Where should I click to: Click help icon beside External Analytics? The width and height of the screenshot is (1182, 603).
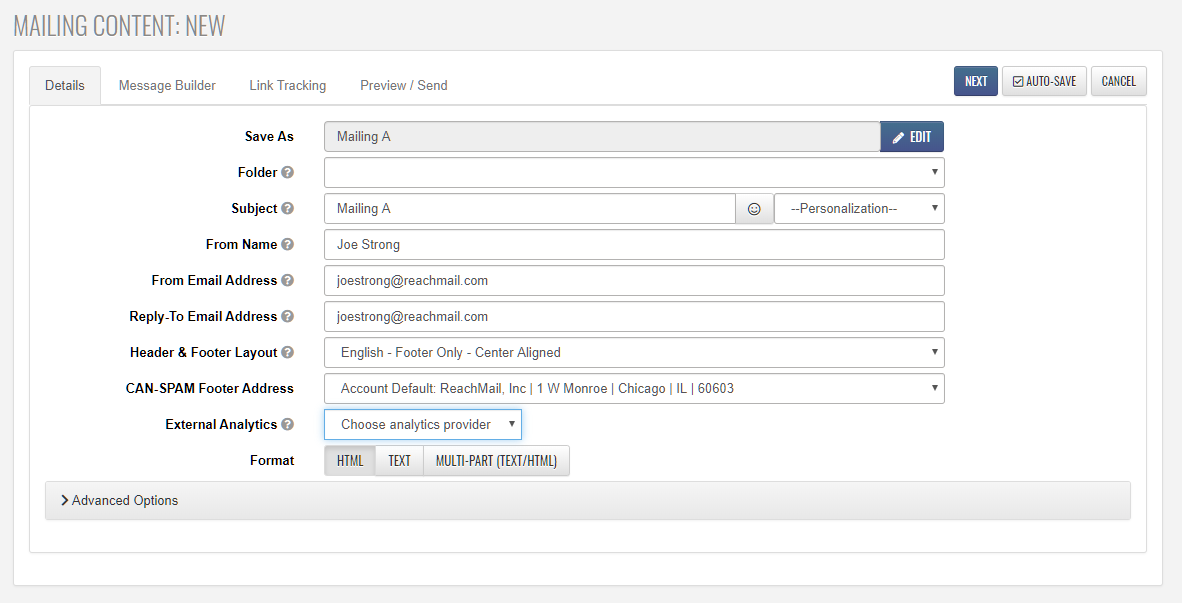tap(287, 425)
